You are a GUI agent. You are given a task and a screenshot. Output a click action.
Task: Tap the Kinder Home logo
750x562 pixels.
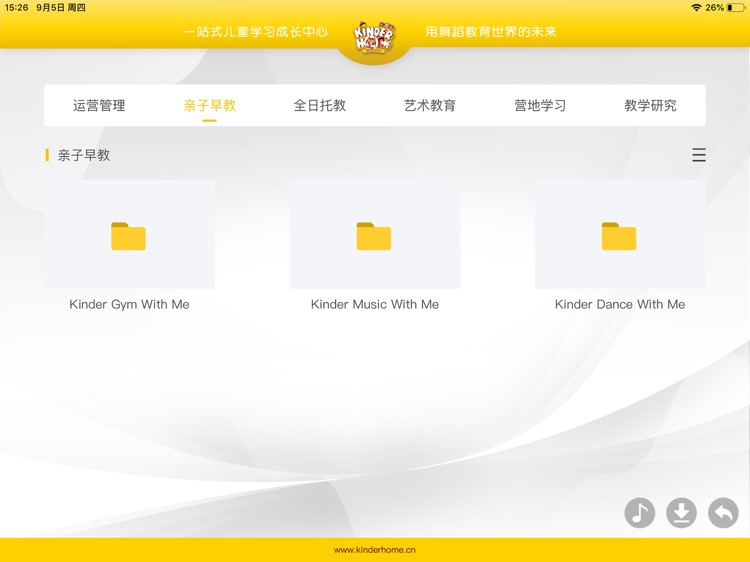[x=375, y=37]
